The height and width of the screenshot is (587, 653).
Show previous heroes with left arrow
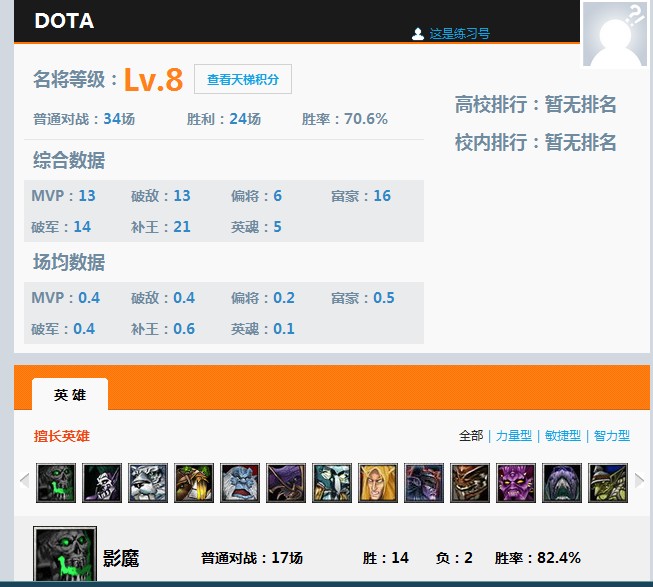25,480
